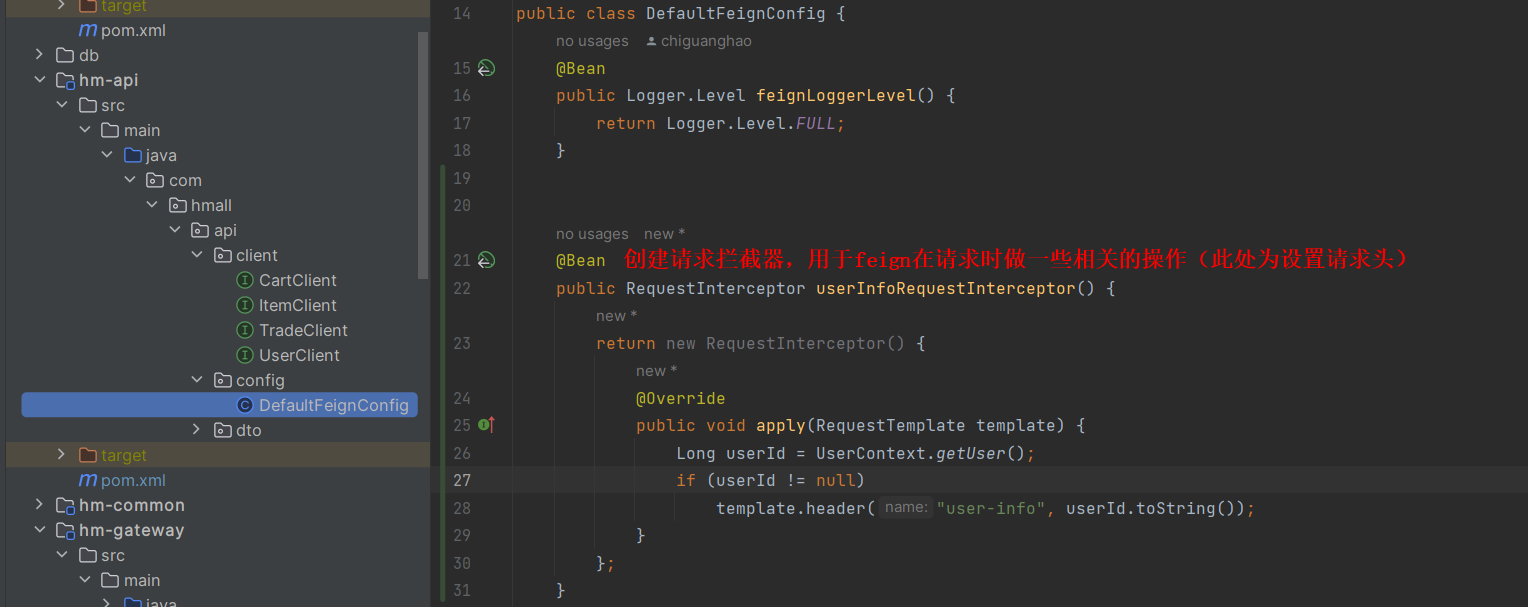Click the implements-method gutter icon beside apply

(486, 425)
